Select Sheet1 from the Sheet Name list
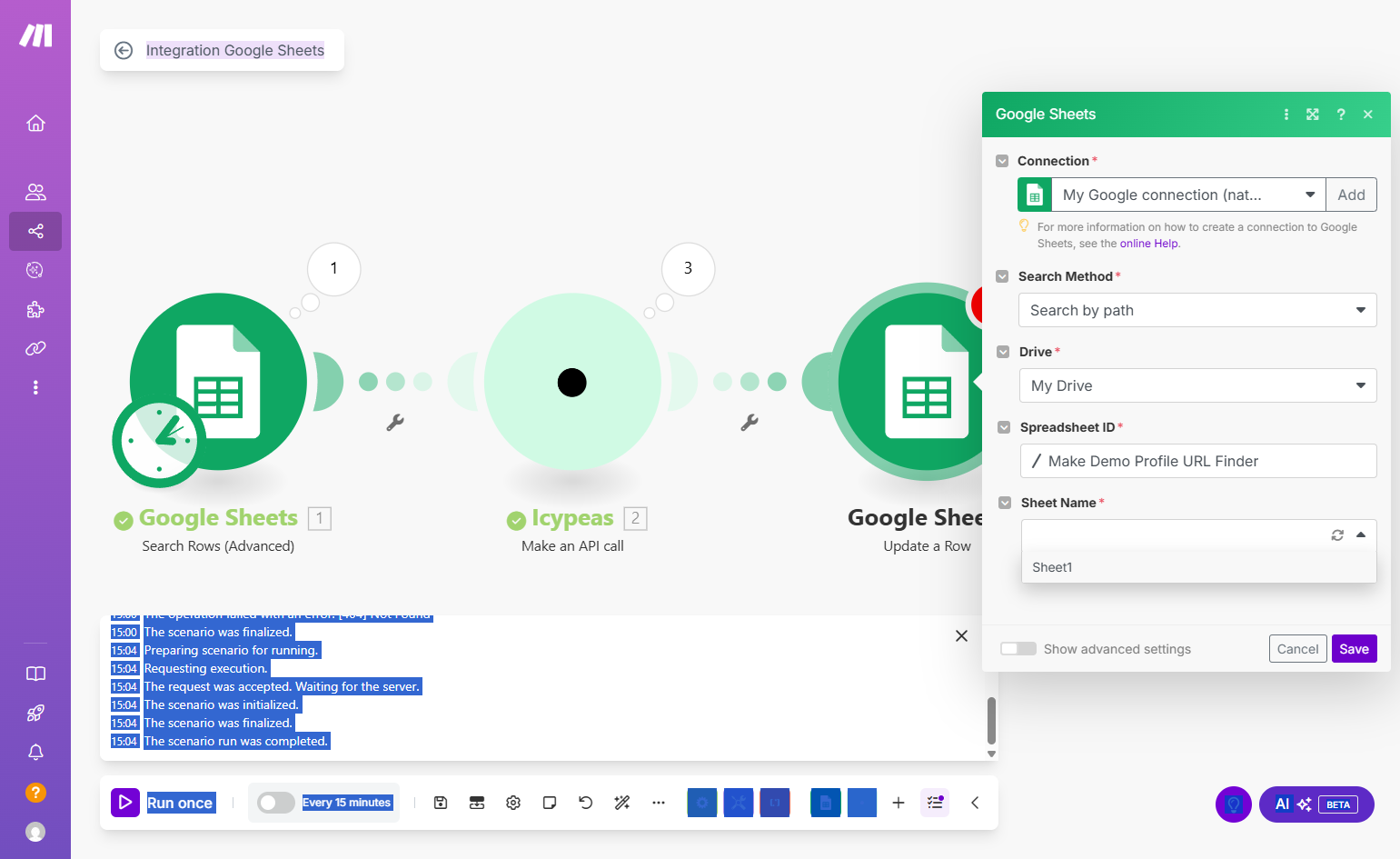Screen dimensions: 1400x859 (1198, 567)
